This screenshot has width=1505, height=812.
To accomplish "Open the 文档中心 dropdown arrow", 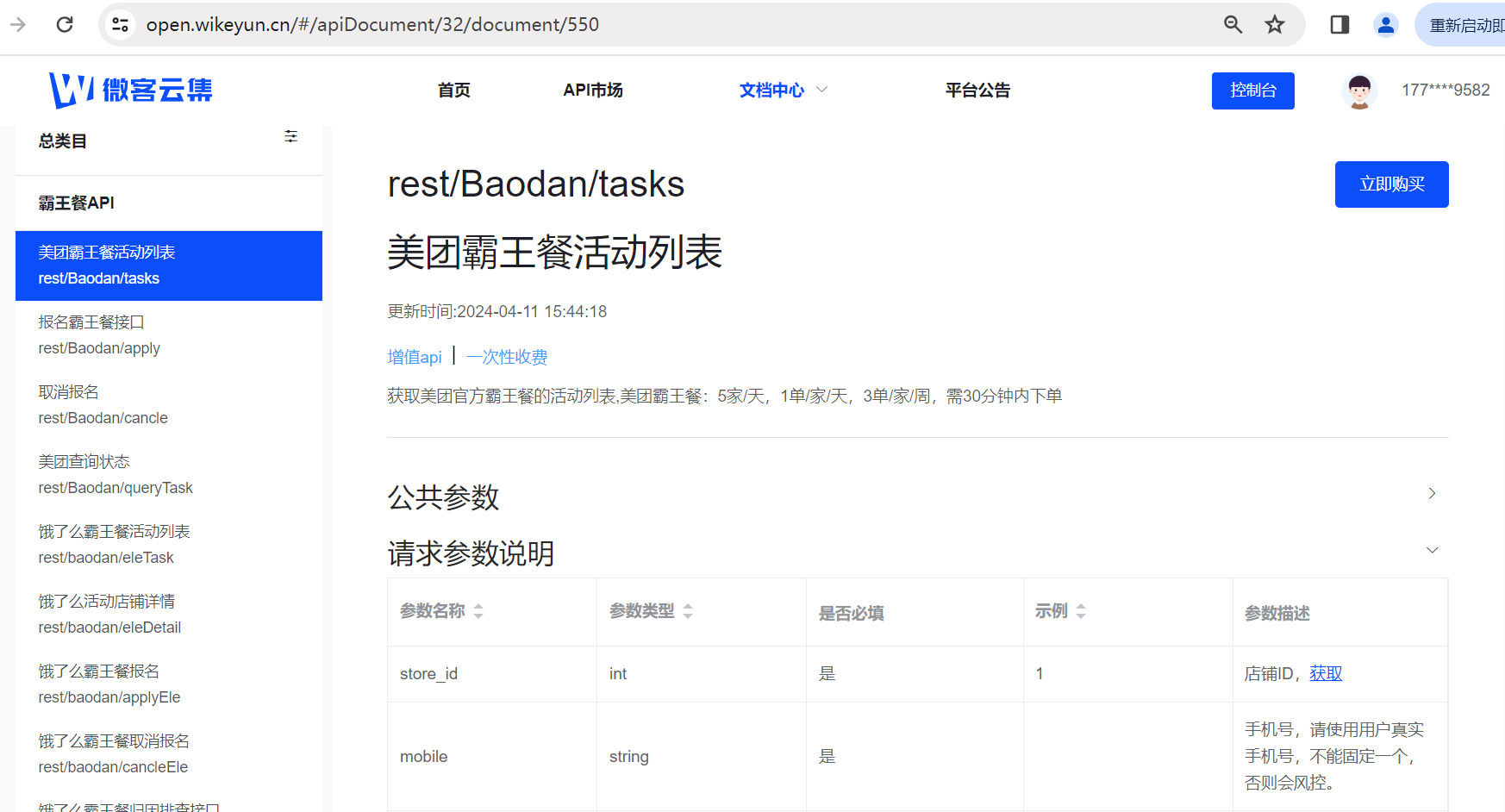I will click(x=821, y=90).
